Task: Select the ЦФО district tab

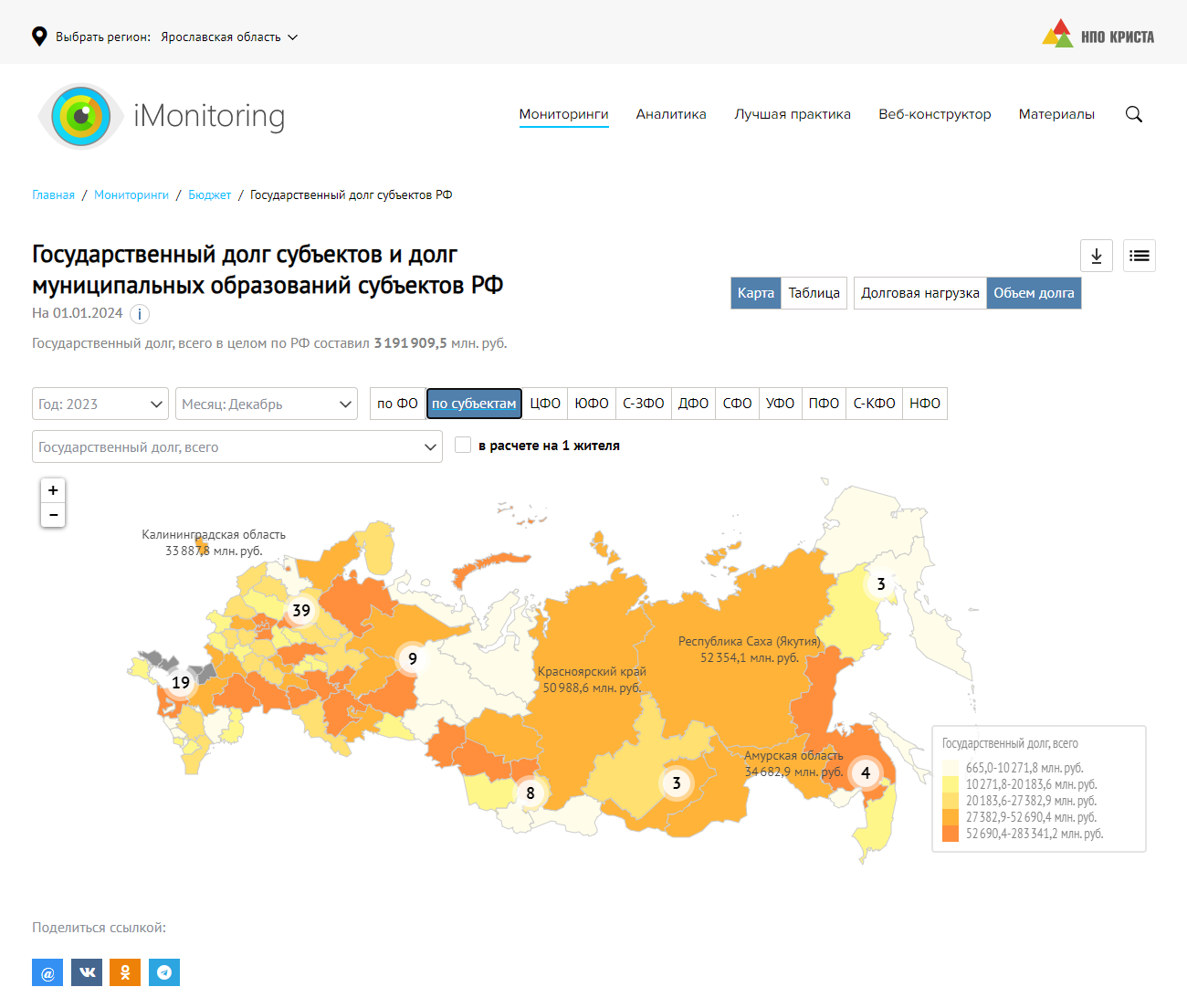Action: click(545, 404)
